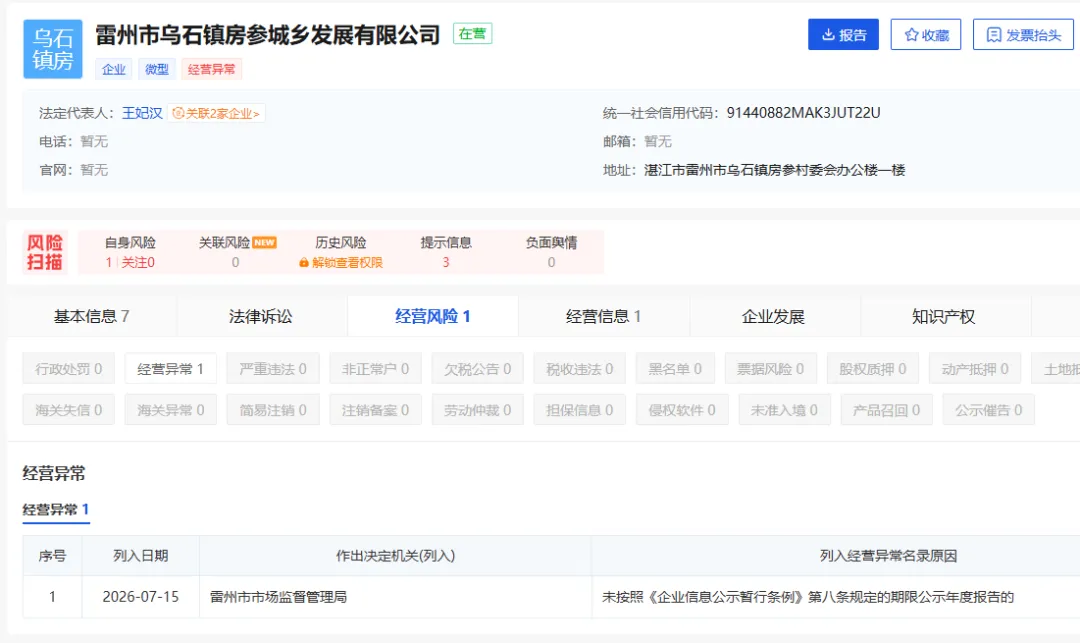Click the 在营 operating status badge

472,34
